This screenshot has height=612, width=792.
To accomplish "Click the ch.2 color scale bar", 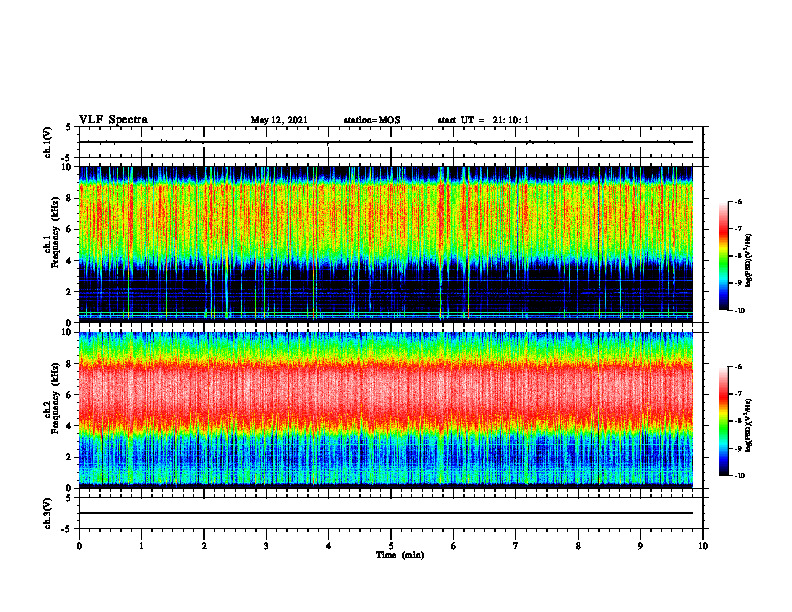I will point(723,421).
